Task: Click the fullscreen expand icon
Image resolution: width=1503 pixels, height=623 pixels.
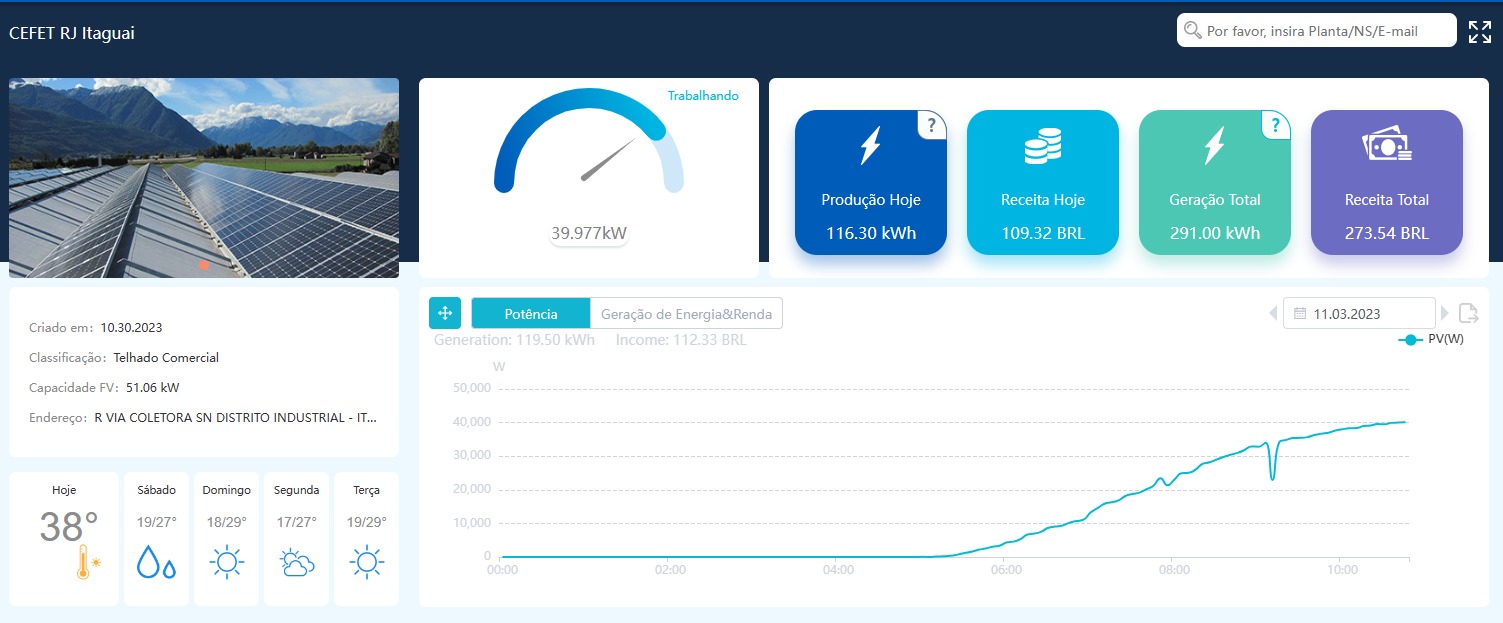Action: point(1479,31)
